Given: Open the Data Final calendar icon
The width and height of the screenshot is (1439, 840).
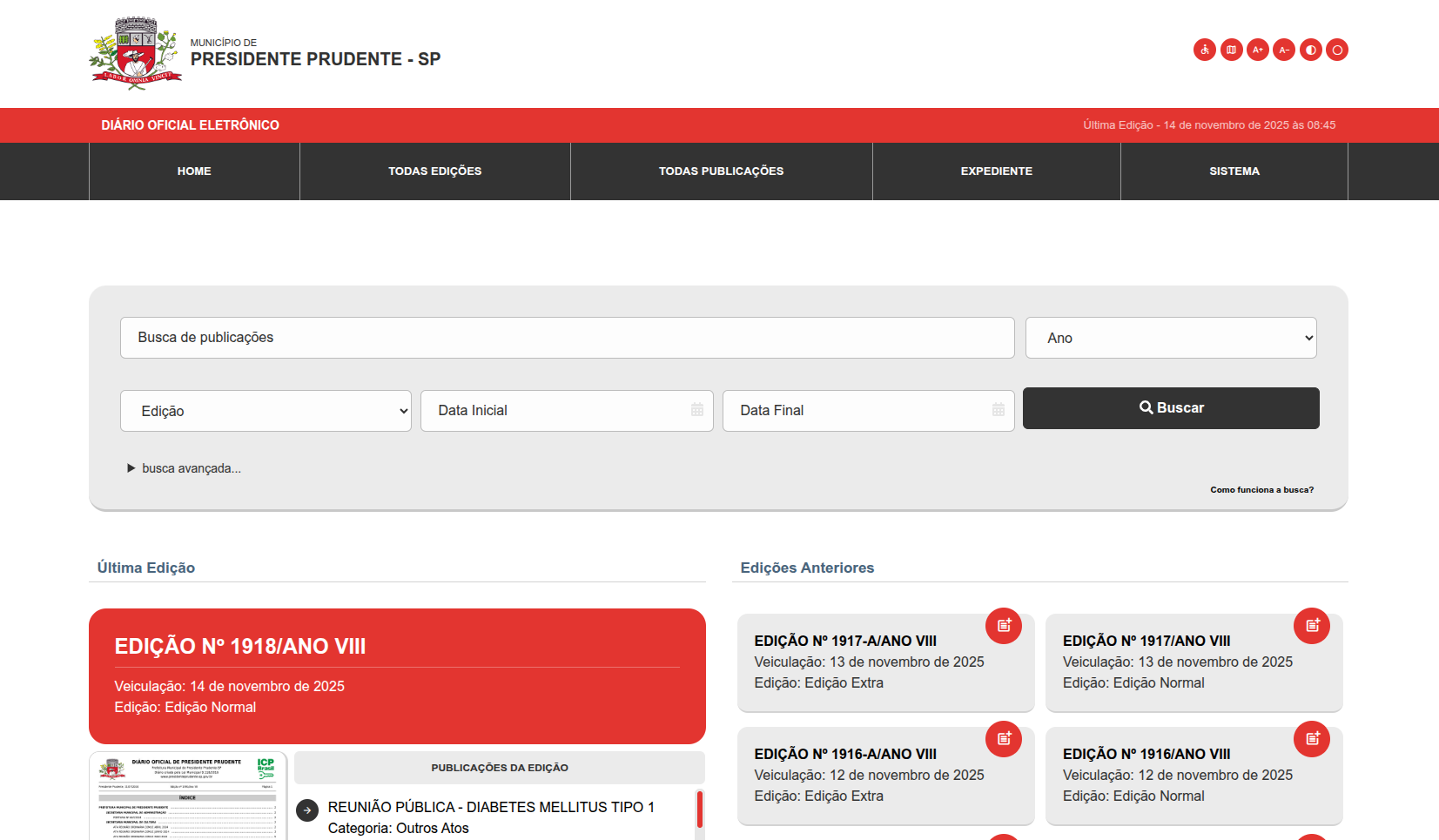Looking at the screenshot, I should tap(999, 410).
